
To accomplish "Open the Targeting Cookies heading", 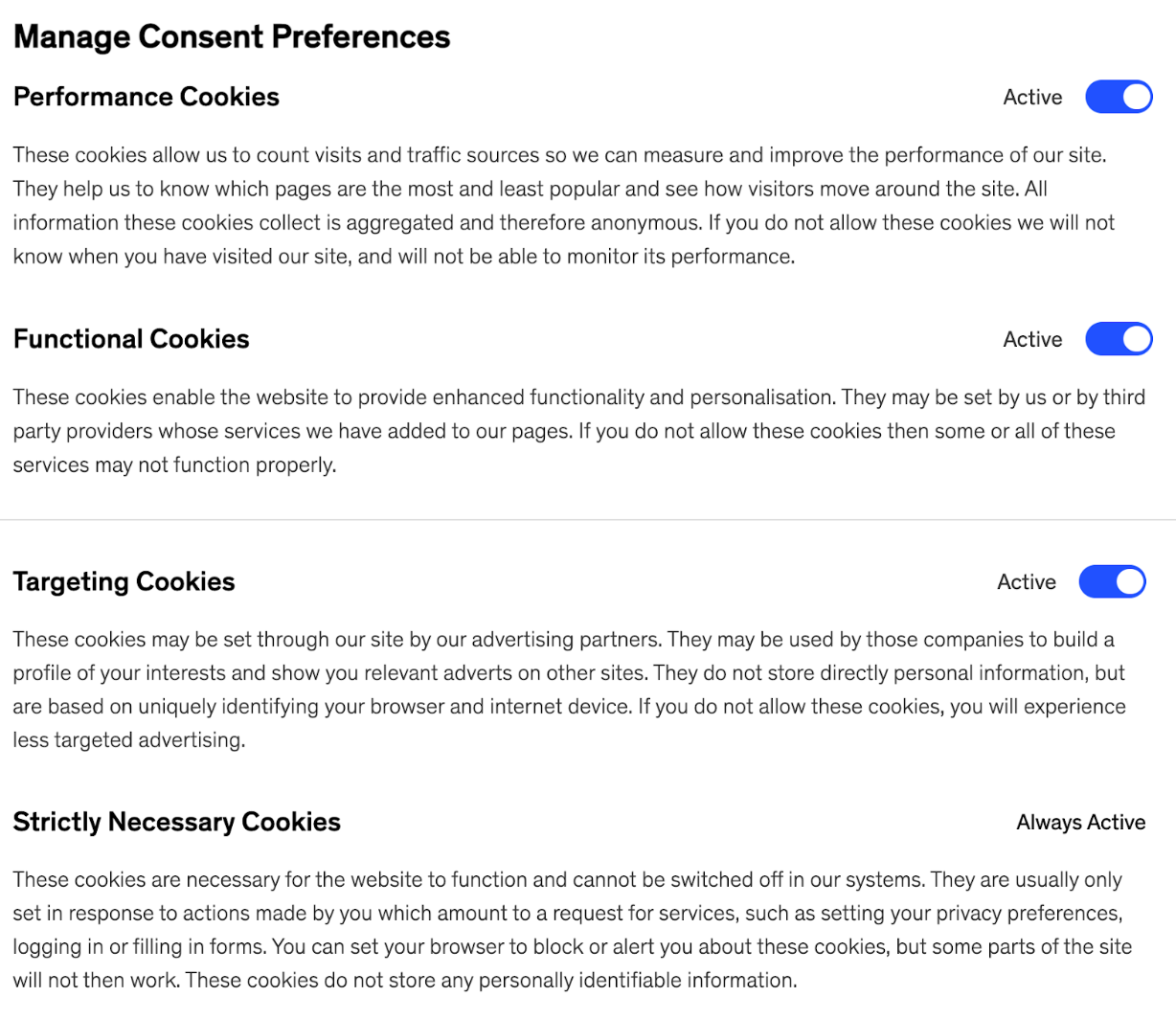I will (124, 581).
